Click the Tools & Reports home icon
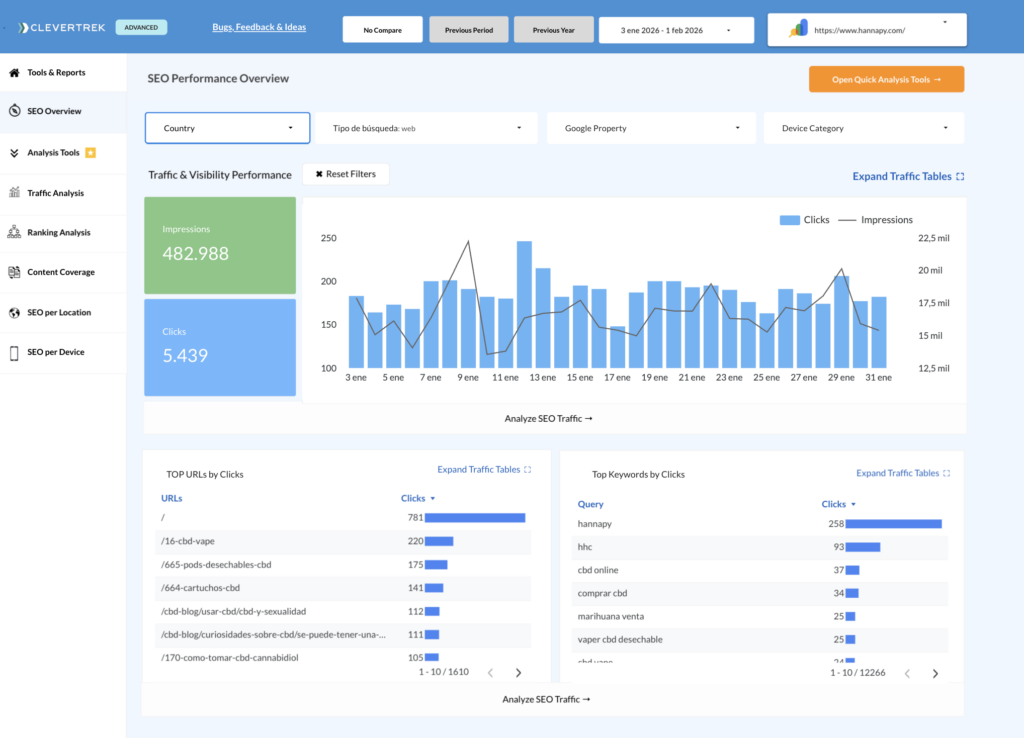 point(14,73)
